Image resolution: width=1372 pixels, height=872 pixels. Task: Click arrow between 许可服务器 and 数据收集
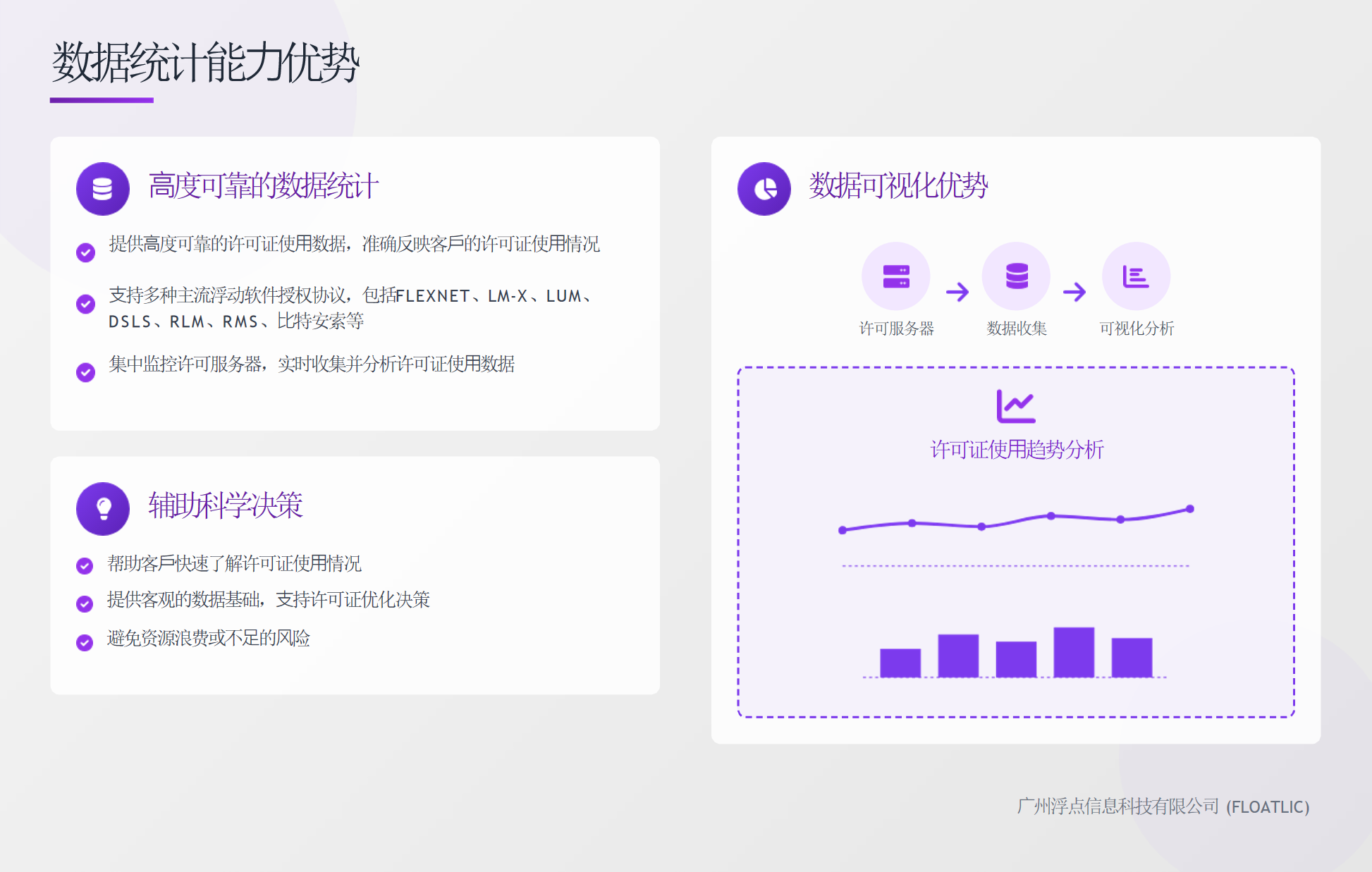tap(957, 292)
